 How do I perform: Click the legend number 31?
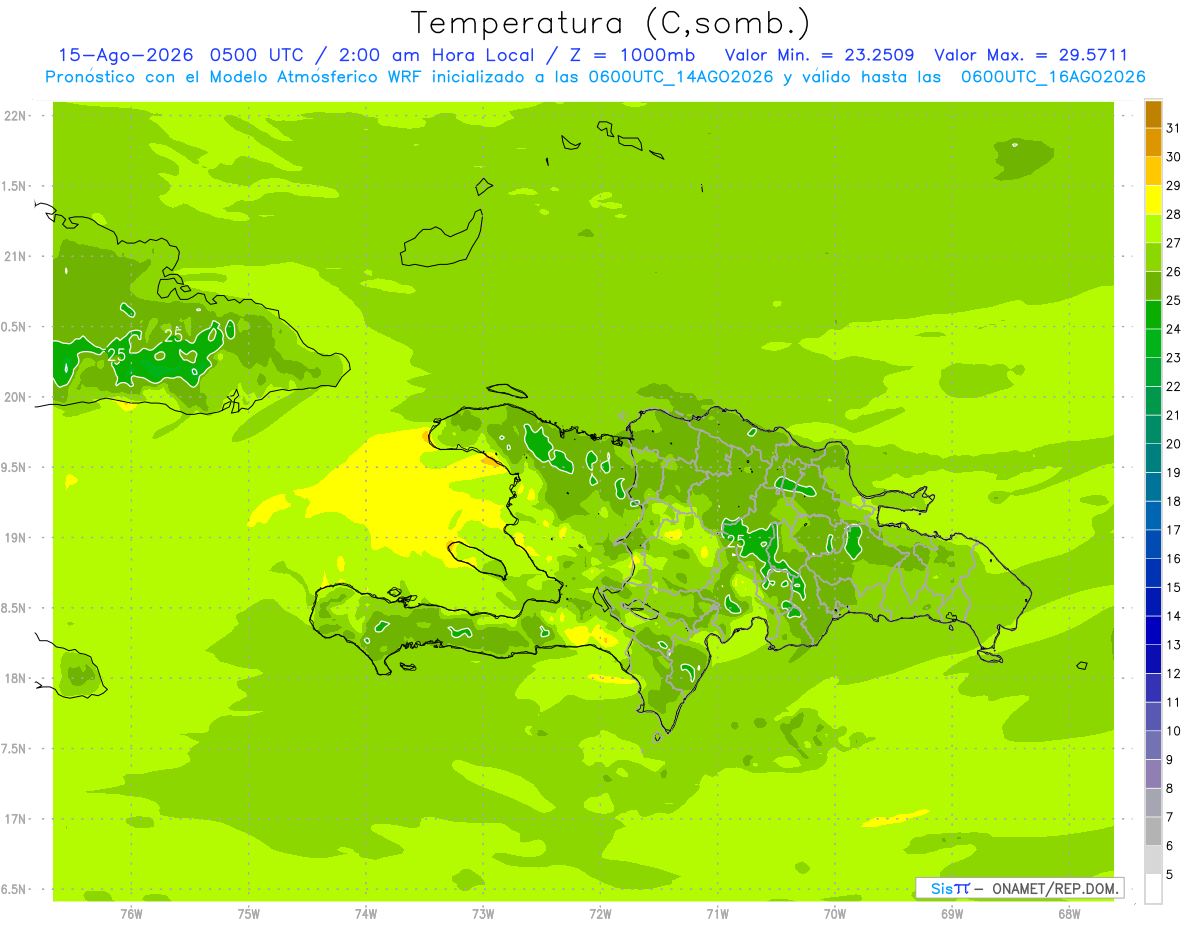(x=1174, y=128)
